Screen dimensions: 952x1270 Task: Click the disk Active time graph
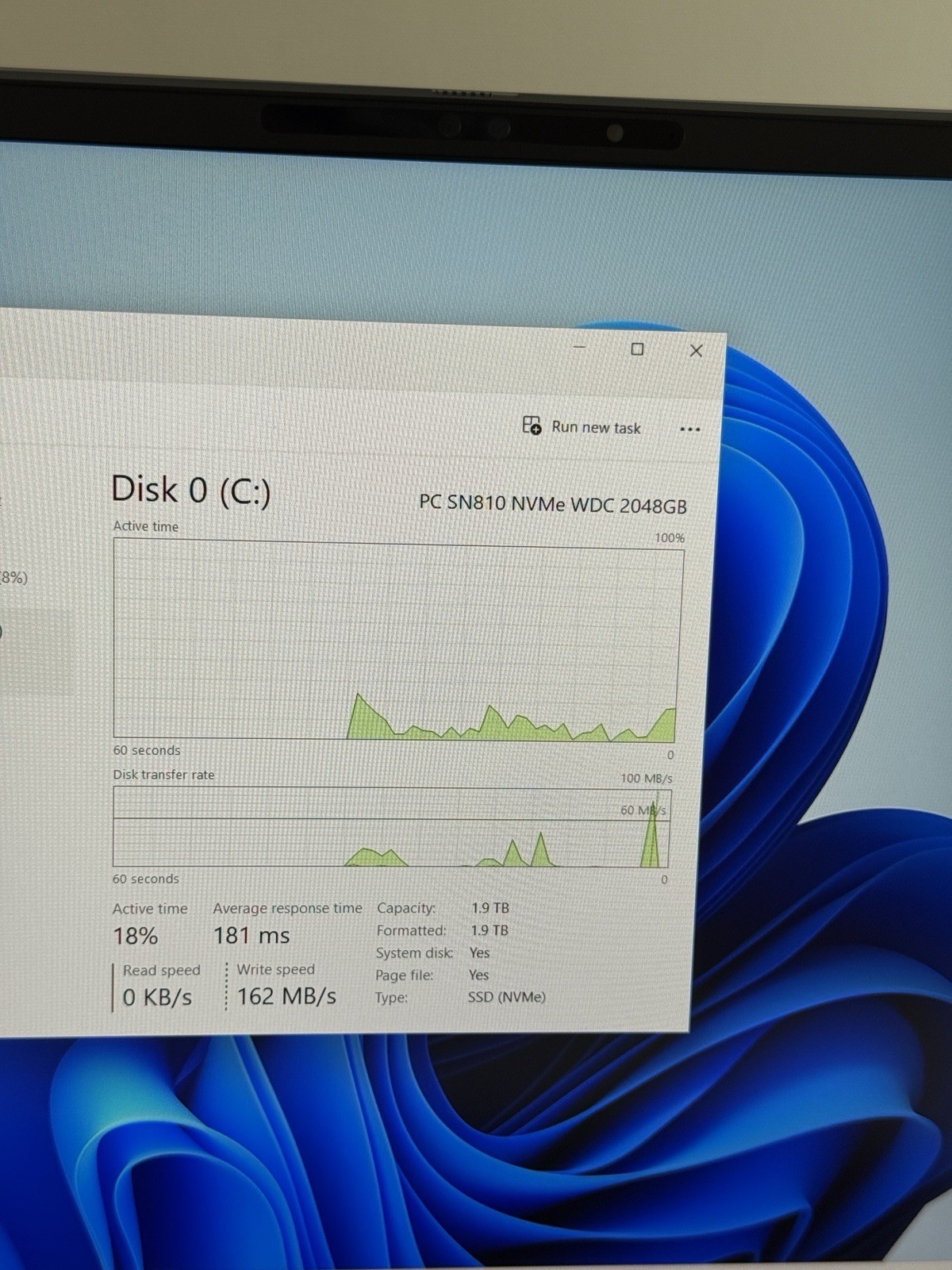point(397,640)
